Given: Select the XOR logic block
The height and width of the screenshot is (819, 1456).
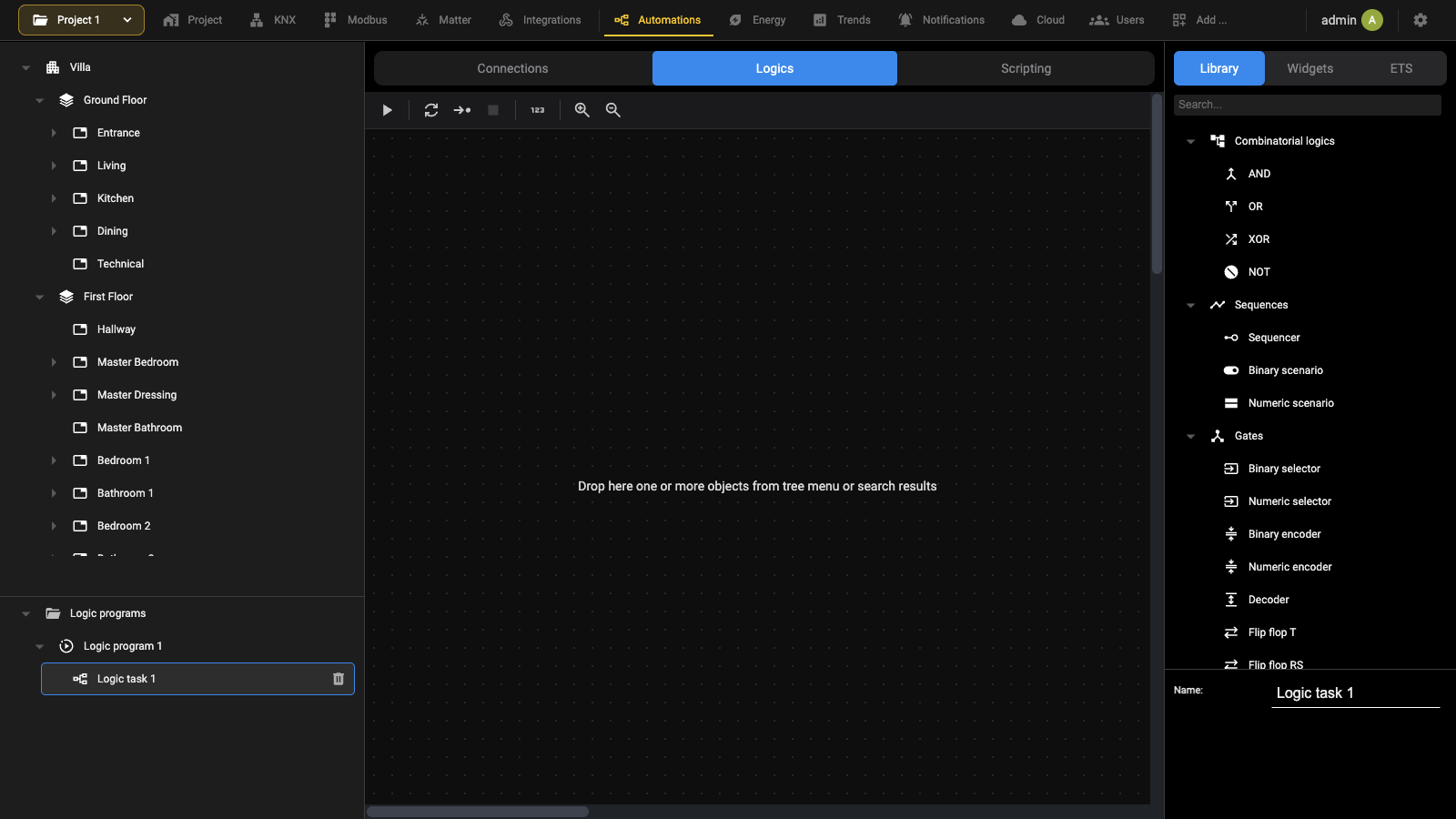Looking at the screenshot, I should coord(1259,239).
